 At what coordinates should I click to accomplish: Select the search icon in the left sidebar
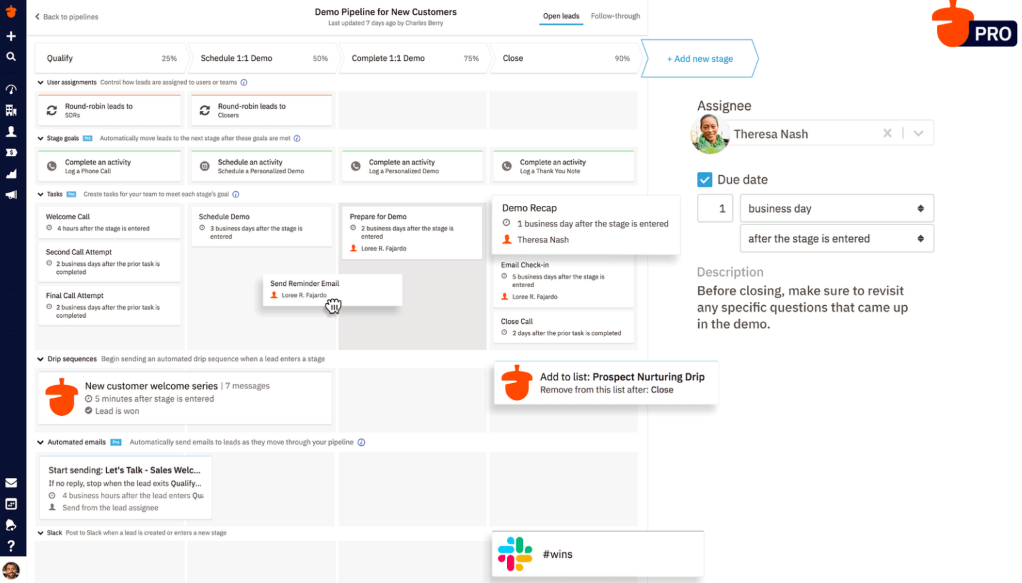coord(10,57)
